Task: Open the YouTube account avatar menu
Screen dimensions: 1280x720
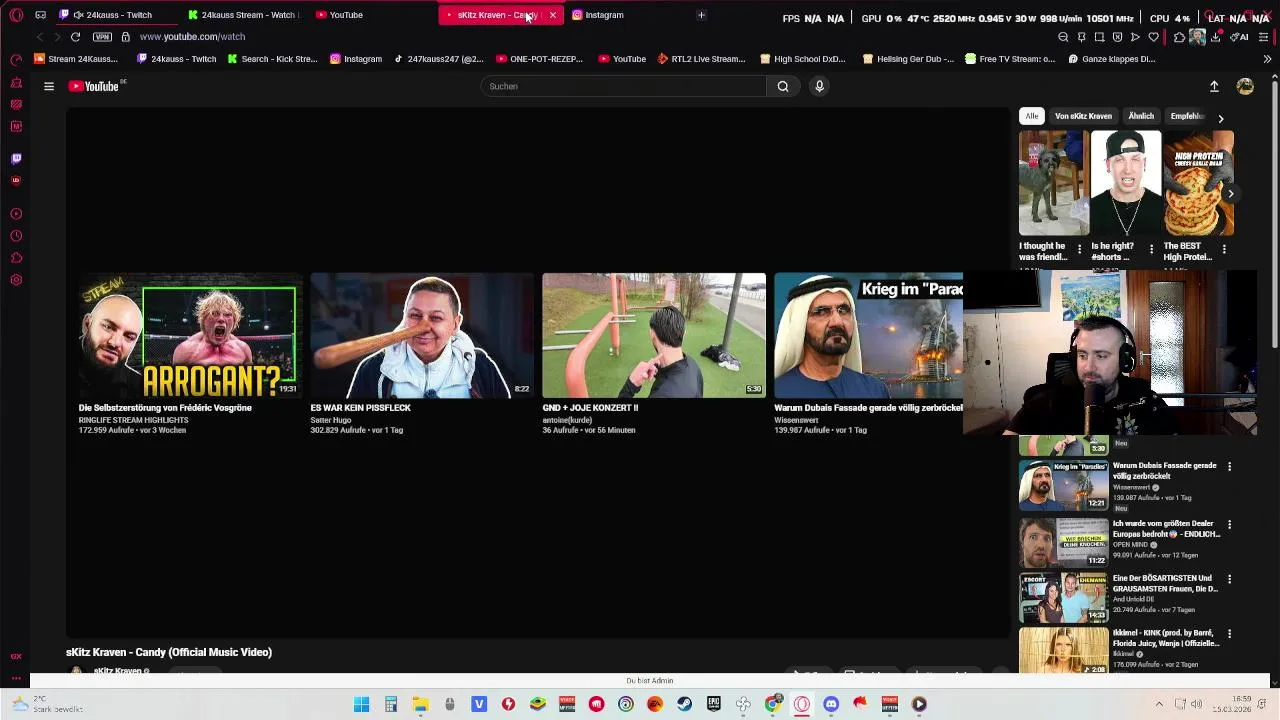Action: point(1245,87)
